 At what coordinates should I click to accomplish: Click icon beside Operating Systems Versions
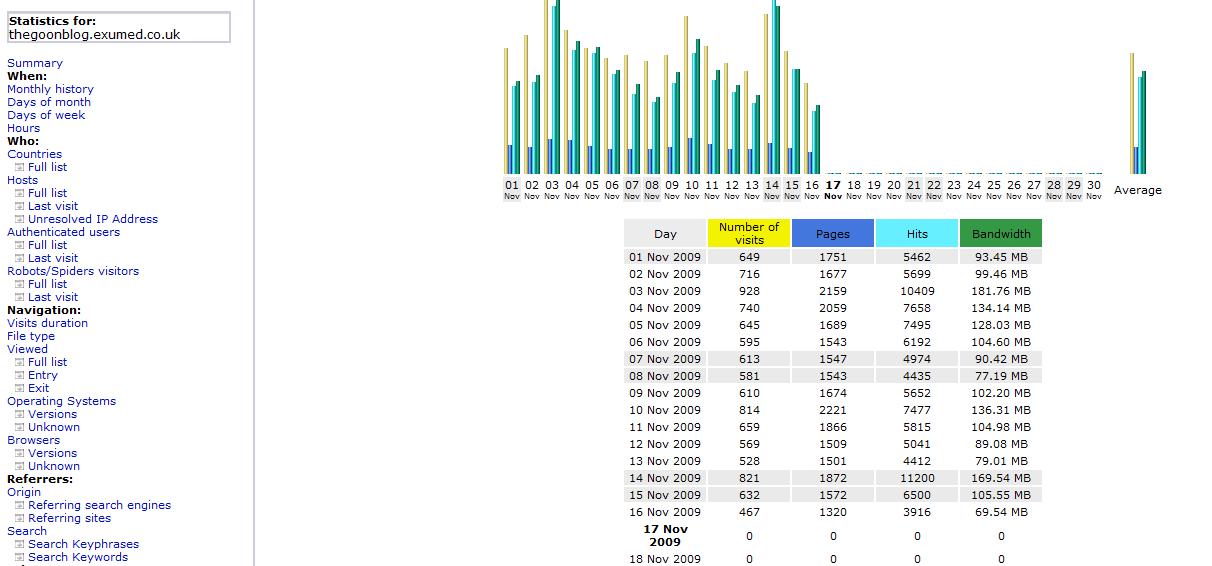tap(19, 414)
